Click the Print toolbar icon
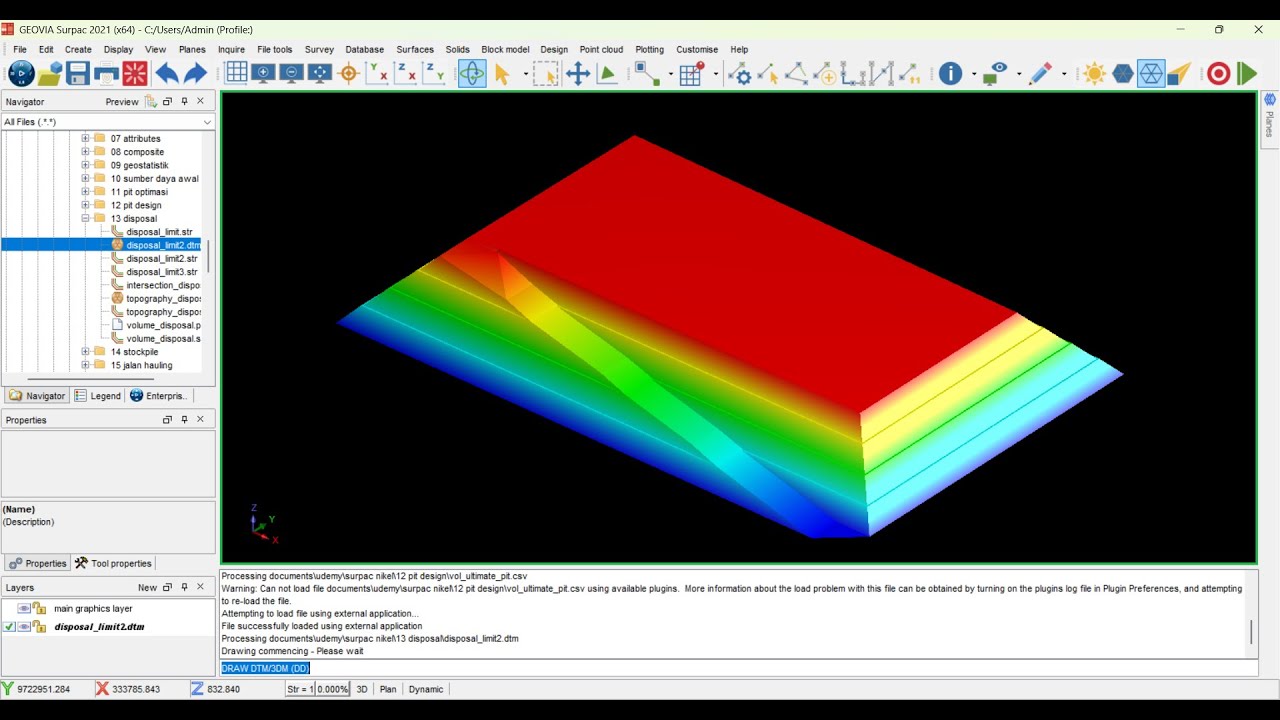 pos(106,73)
